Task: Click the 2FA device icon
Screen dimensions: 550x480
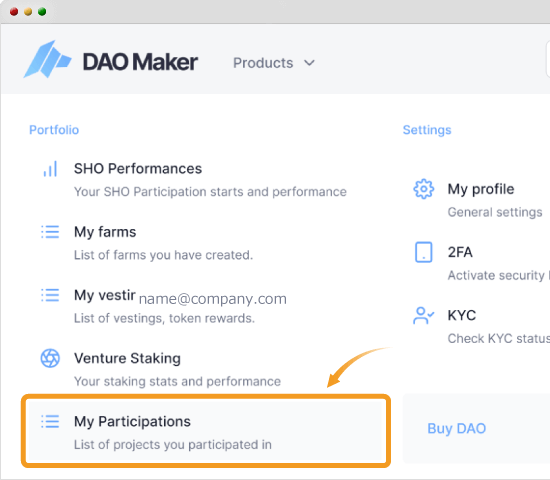Action: [x=424, y=252]
